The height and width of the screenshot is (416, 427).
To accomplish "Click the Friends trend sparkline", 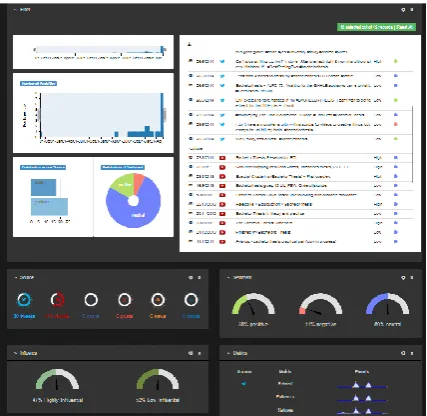I will pos(362,386).
